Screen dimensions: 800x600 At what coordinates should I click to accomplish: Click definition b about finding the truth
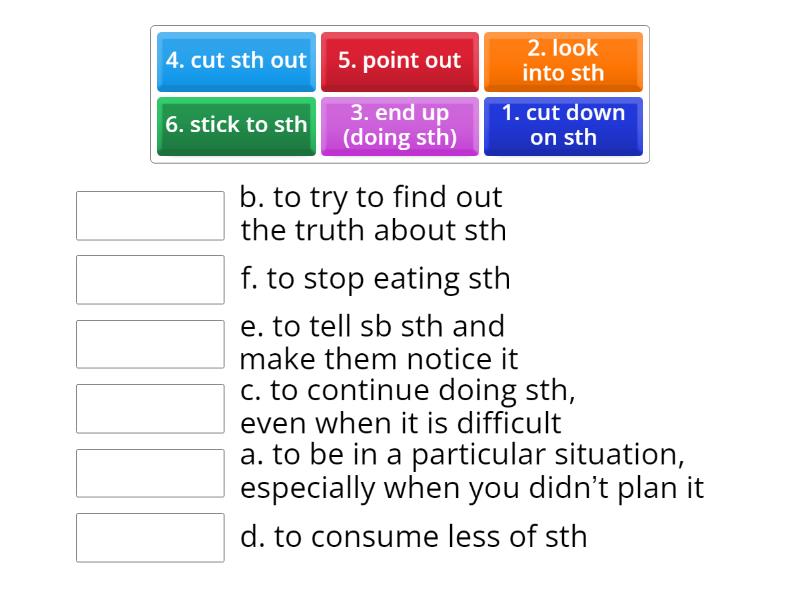373,213
